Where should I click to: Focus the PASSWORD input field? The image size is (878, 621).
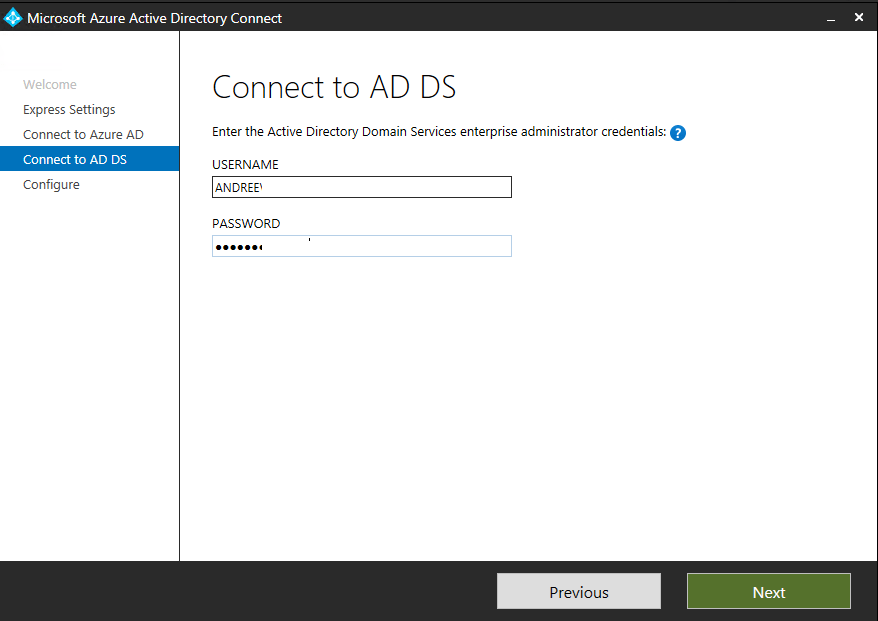coord(362,246)
